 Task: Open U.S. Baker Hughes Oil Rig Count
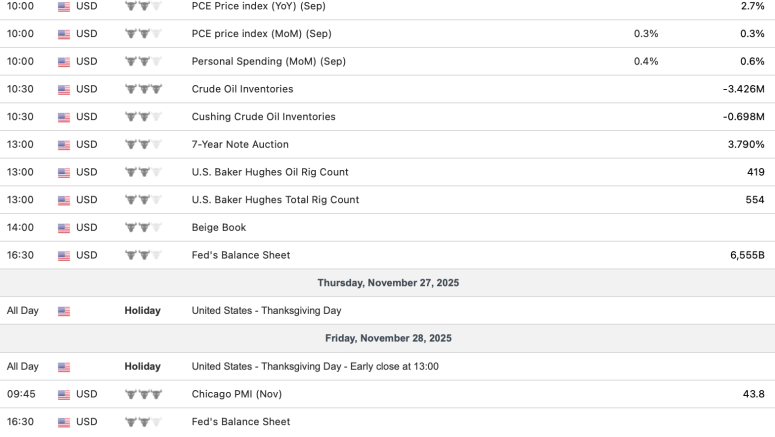click(x=270, y=172)
